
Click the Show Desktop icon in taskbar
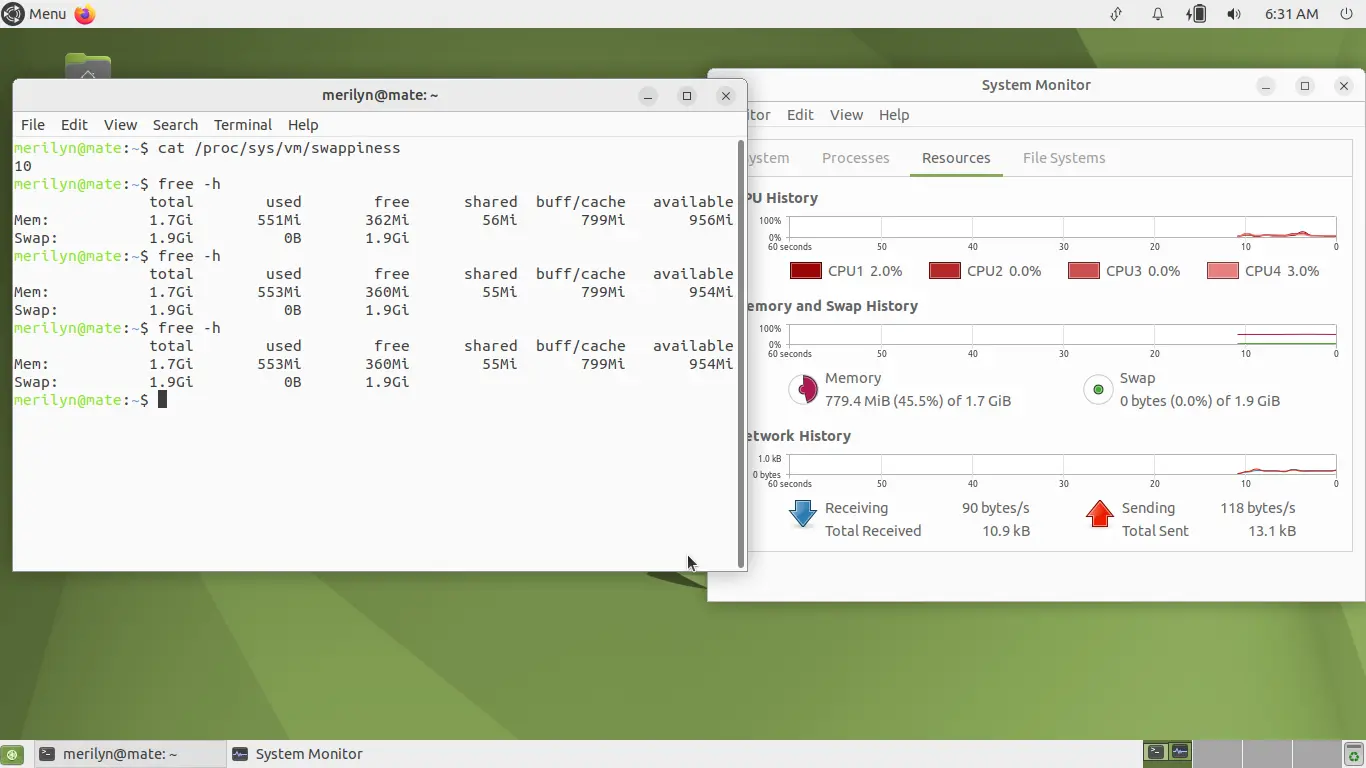coord(12,754)
